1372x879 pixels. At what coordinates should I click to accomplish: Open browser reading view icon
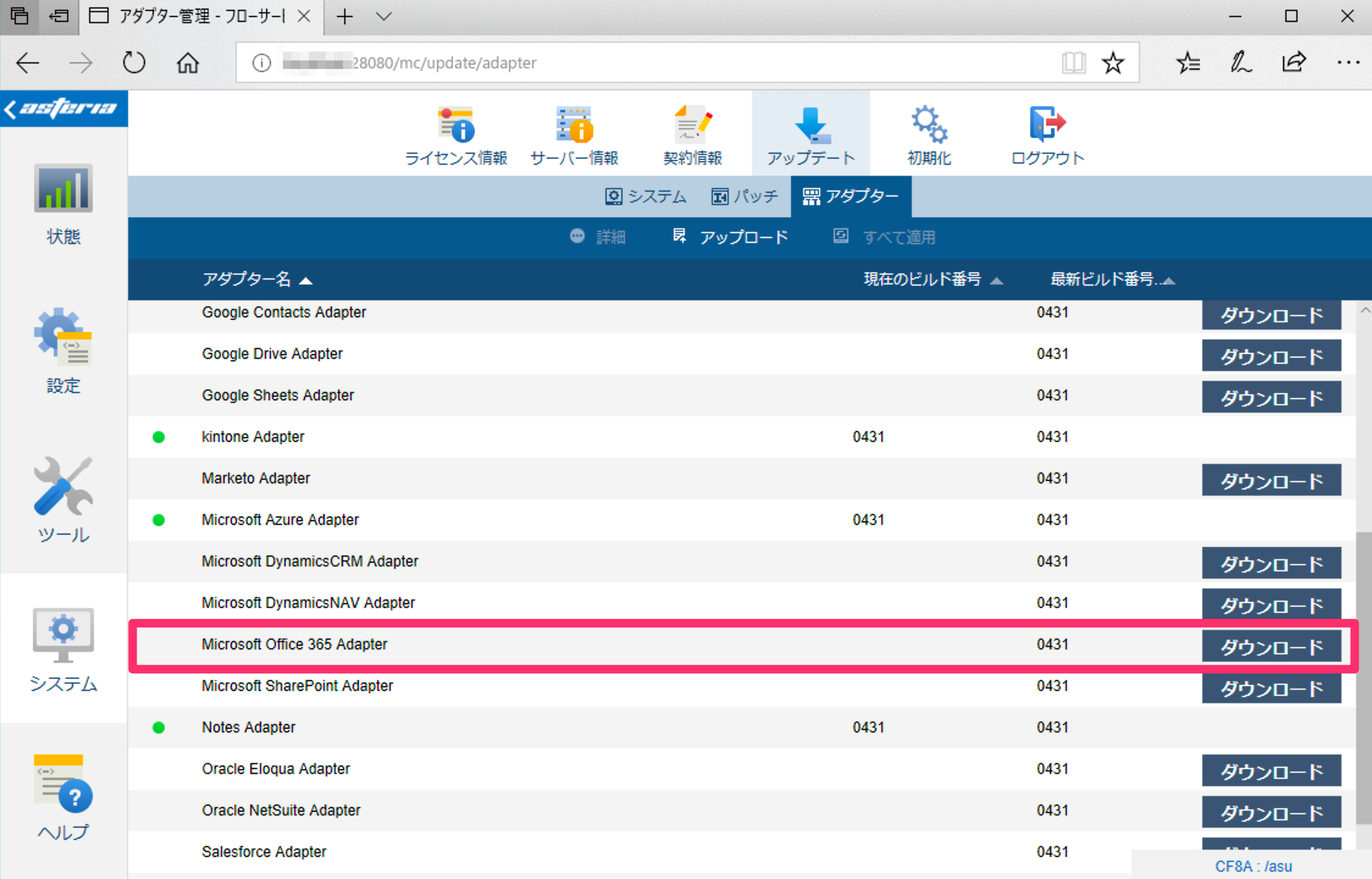pos(1073,62)
